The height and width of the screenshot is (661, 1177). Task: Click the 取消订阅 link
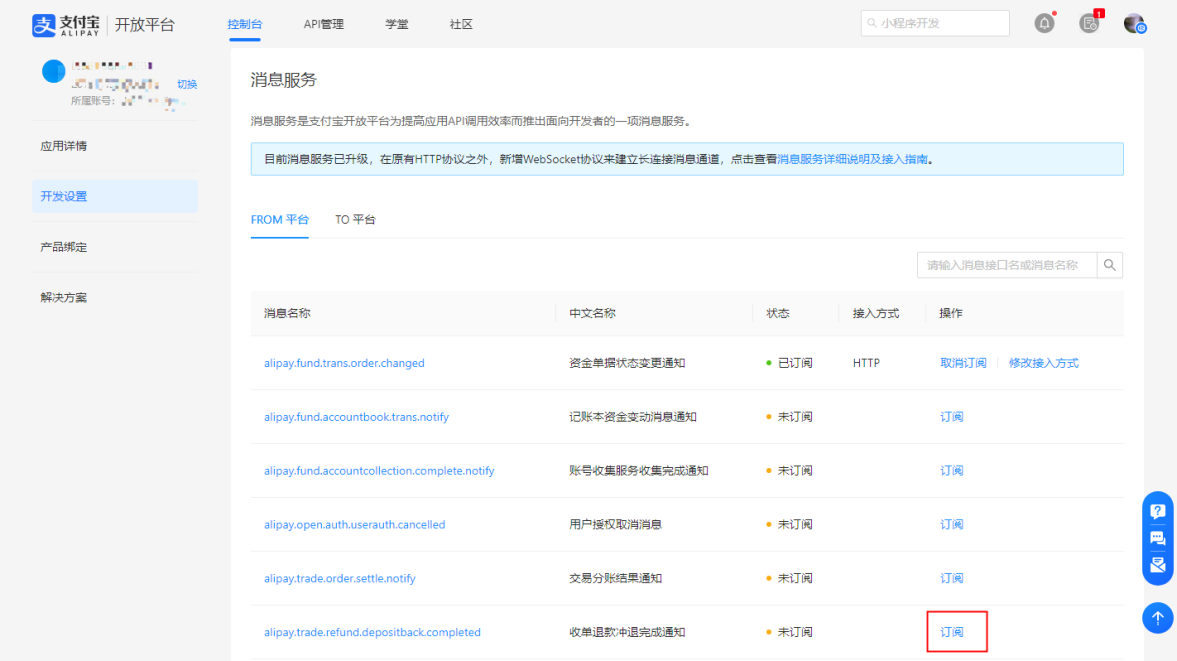point(963,363)
